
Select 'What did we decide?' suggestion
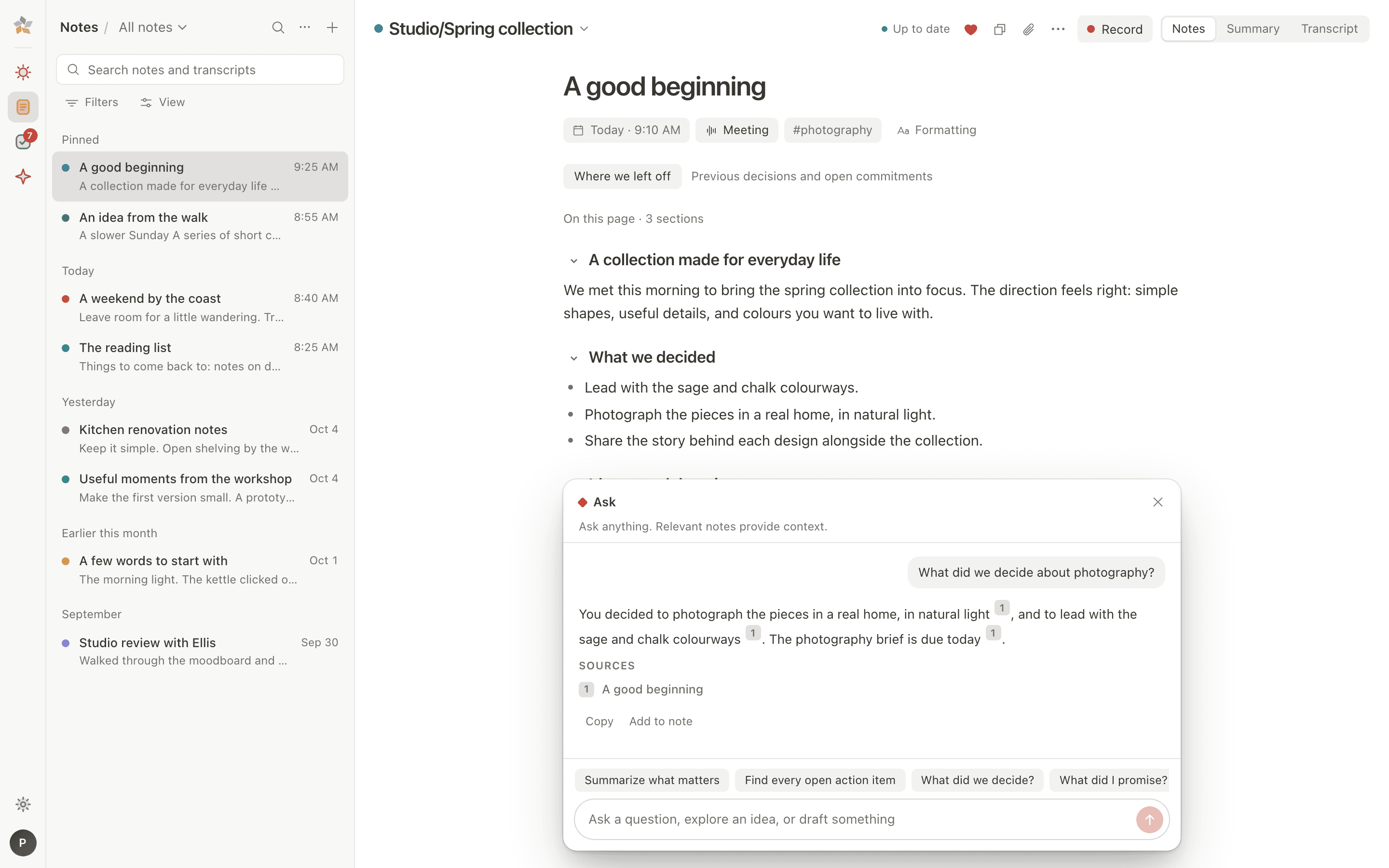(978, 780)
